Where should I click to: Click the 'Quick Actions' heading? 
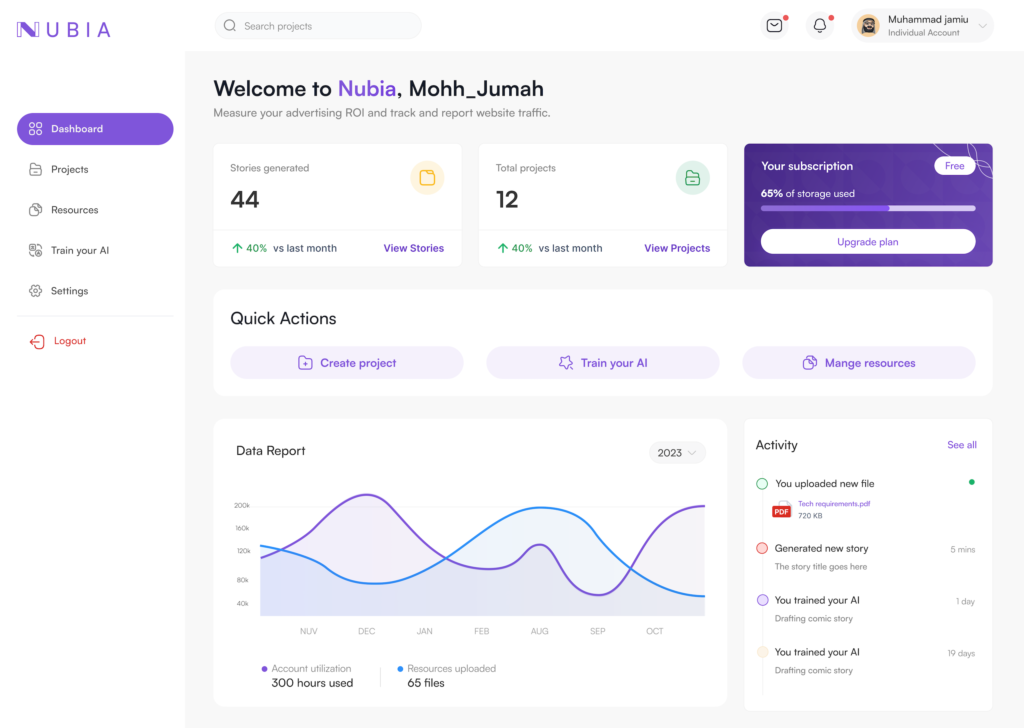click(283, 319)
